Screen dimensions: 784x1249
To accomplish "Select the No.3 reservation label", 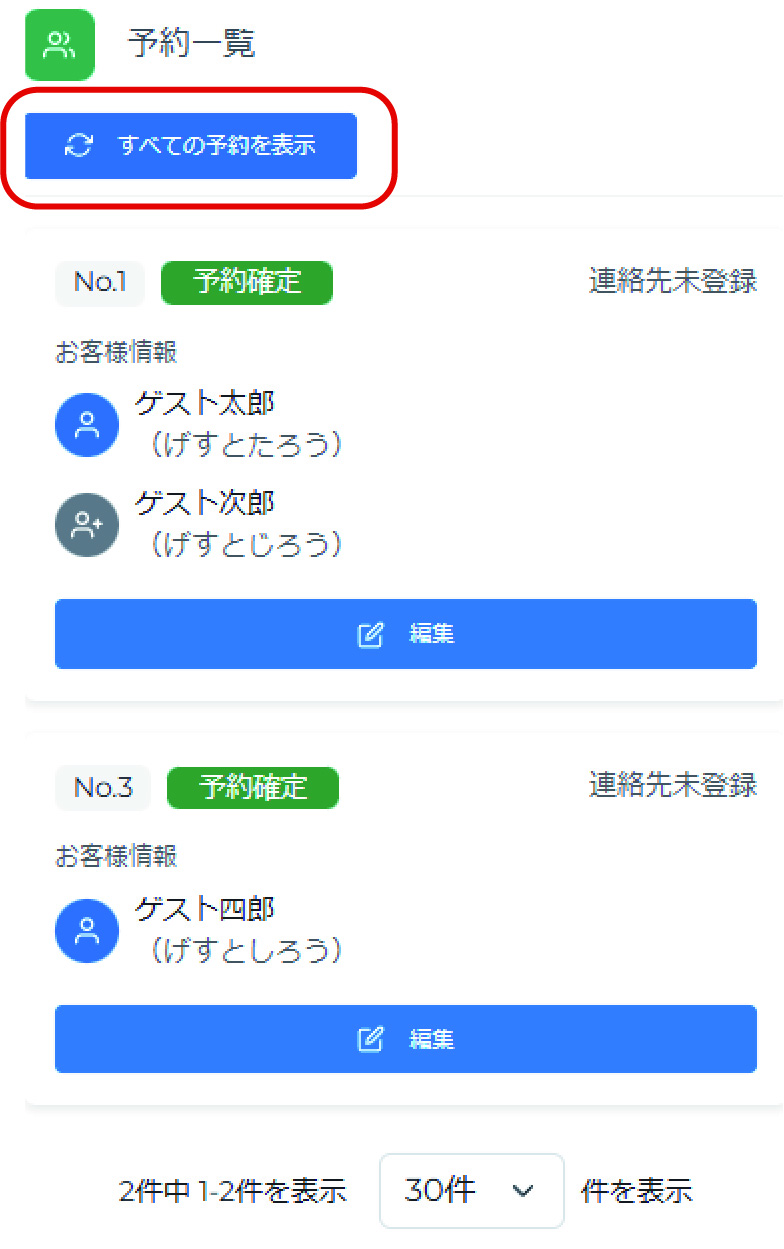I will pyautogui.click(x=102, y=787).
